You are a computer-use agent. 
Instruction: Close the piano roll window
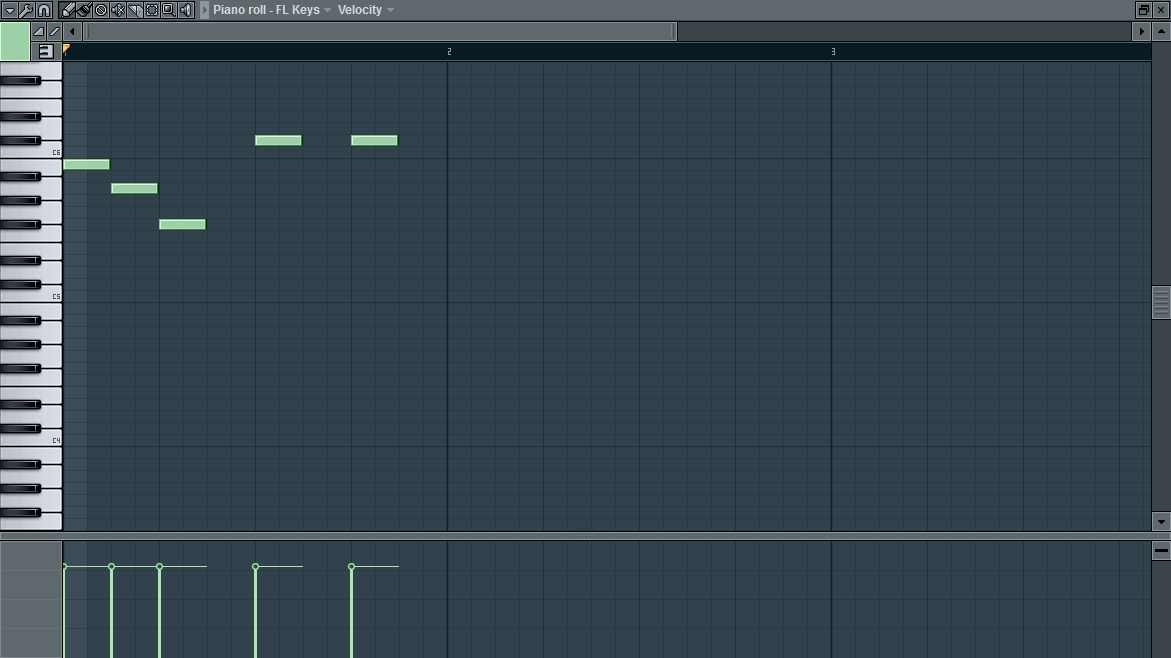(x=1161, y=10)
